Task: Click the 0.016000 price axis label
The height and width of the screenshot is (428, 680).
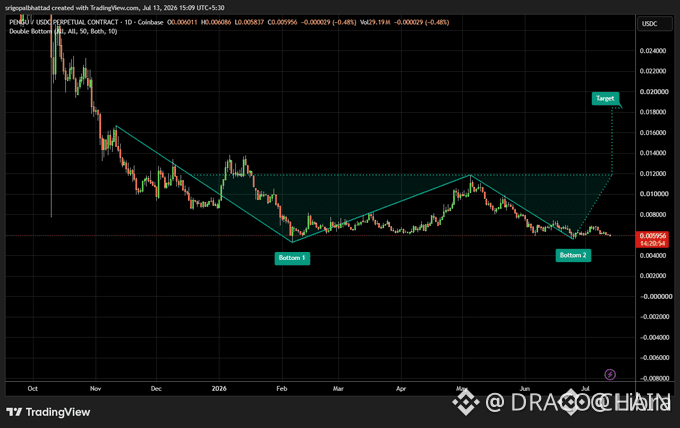Action: (x=653, y=133)
